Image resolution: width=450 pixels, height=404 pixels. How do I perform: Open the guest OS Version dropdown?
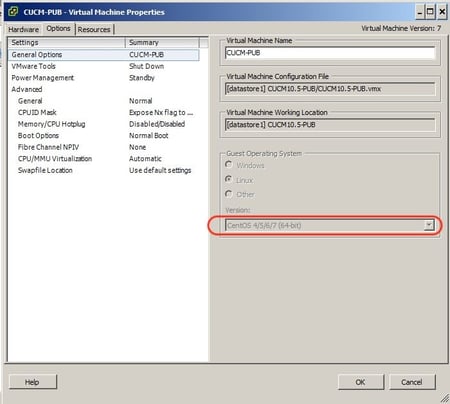click(x=330, y=225)
